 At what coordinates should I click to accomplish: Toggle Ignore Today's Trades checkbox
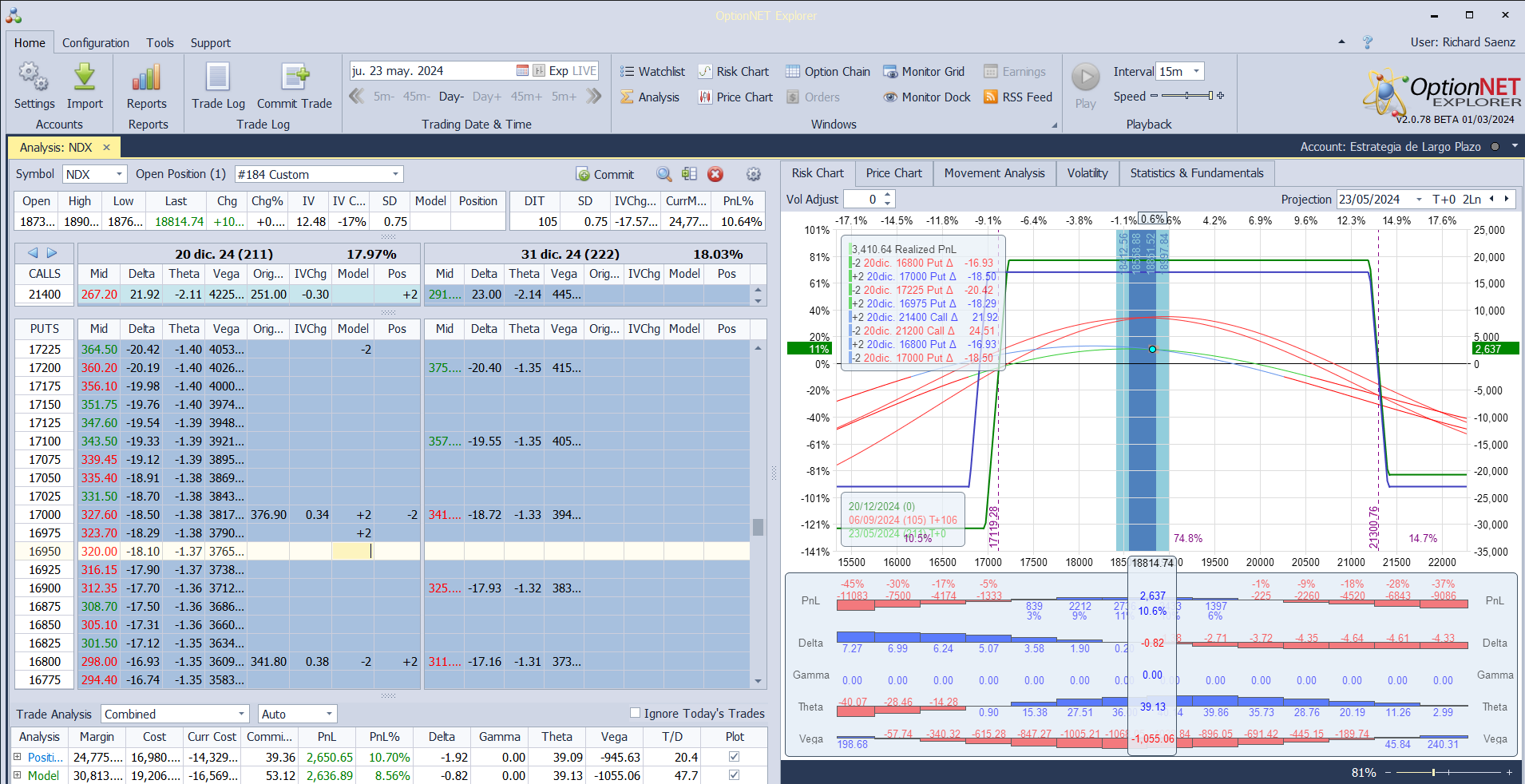pos(635,713)
